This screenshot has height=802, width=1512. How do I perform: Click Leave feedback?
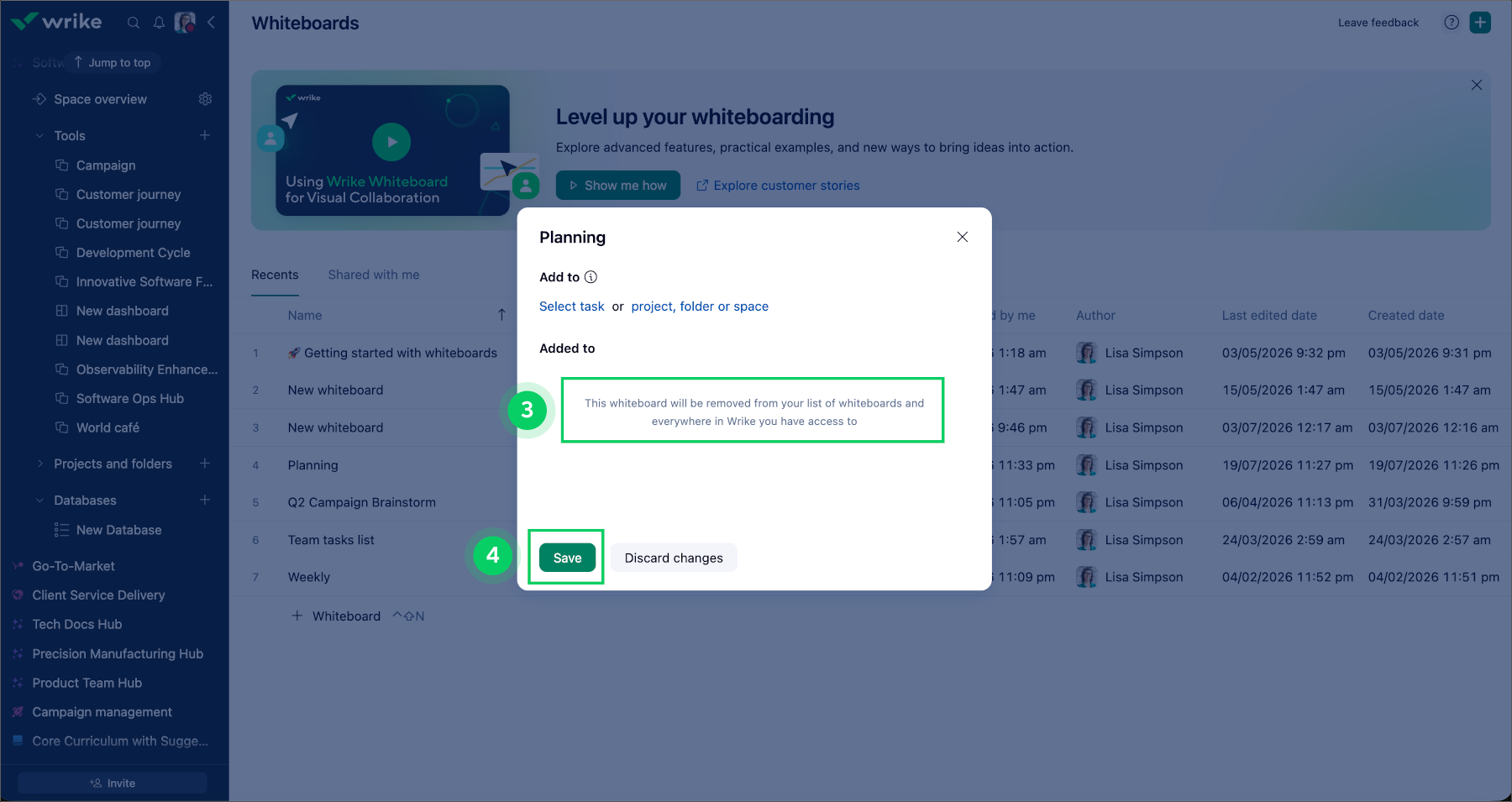pos(1378,23)
